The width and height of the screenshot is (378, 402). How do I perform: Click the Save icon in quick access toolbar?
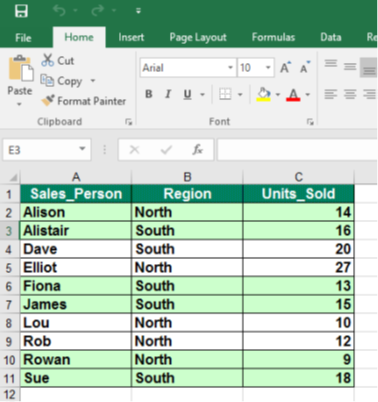click(x=21, y=11)
